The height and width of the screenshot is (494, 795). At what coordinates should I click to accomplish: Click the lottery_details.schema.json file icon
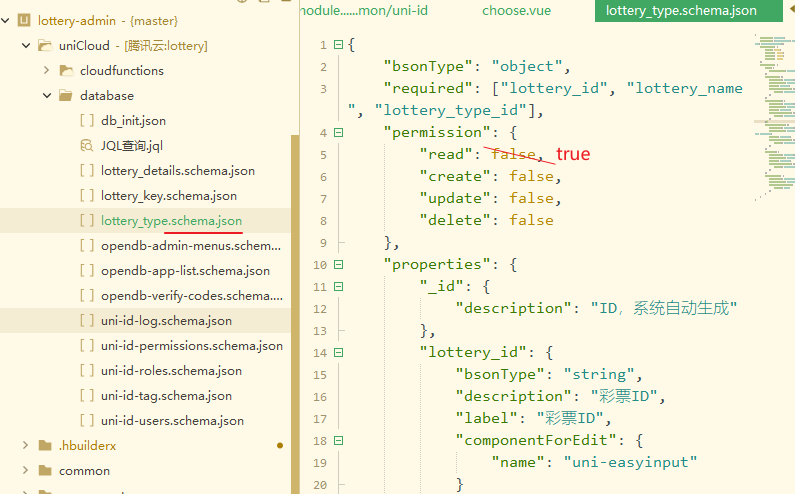[87, 170]
